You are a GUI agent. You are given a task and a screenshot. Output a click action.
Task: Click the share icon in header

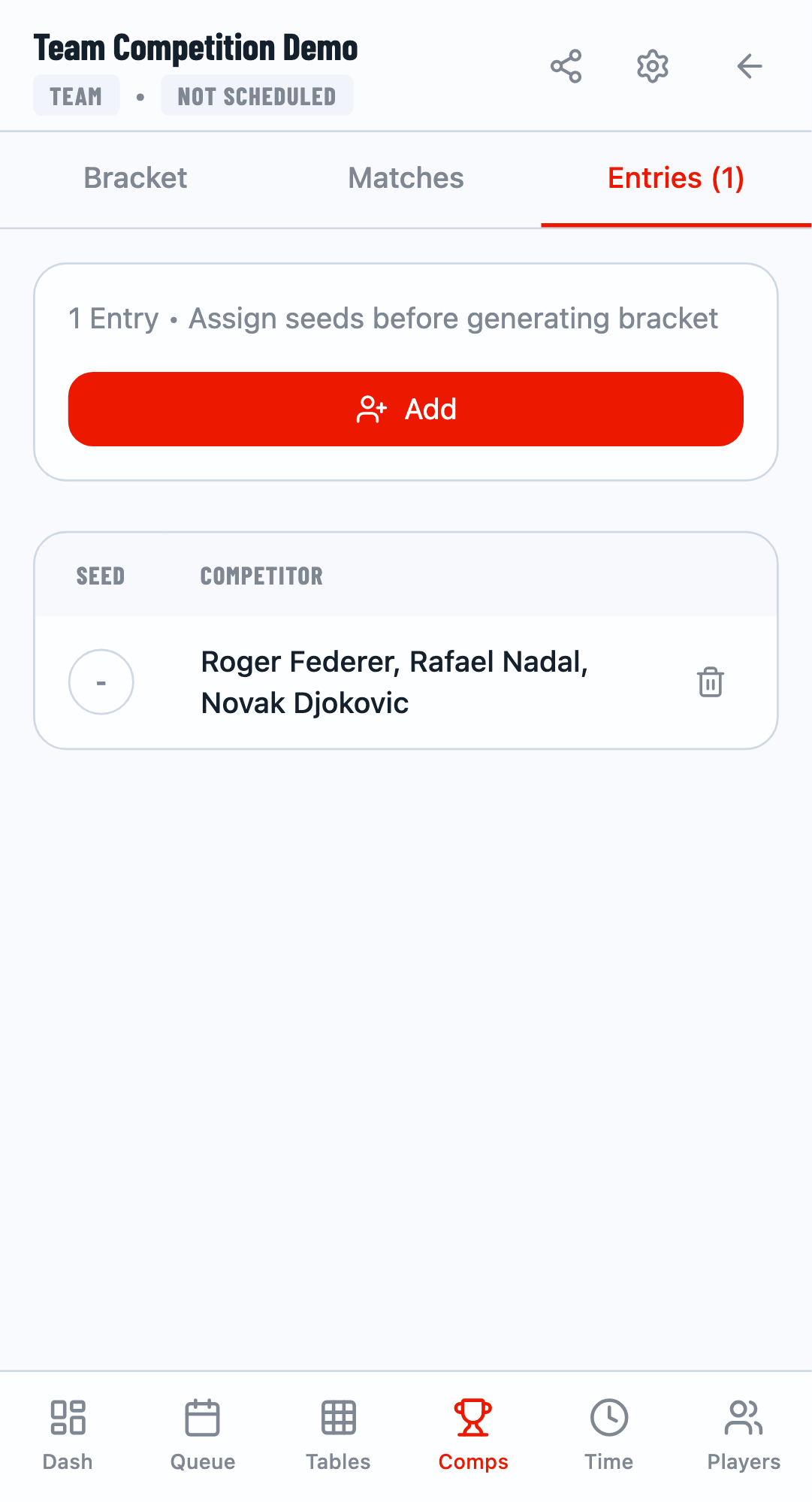pyautogui.click(x=566, y=67)
